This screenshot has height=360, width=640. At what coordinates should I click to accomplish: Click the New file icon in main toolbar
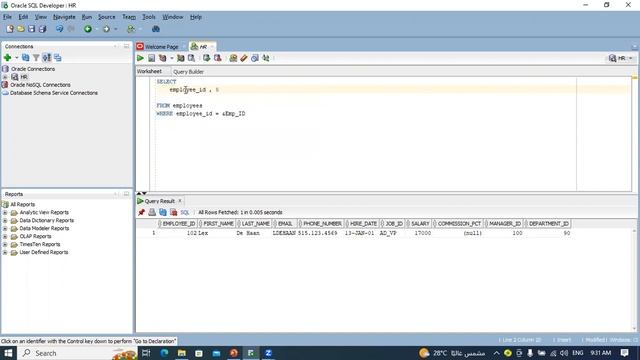coord(10,29)
